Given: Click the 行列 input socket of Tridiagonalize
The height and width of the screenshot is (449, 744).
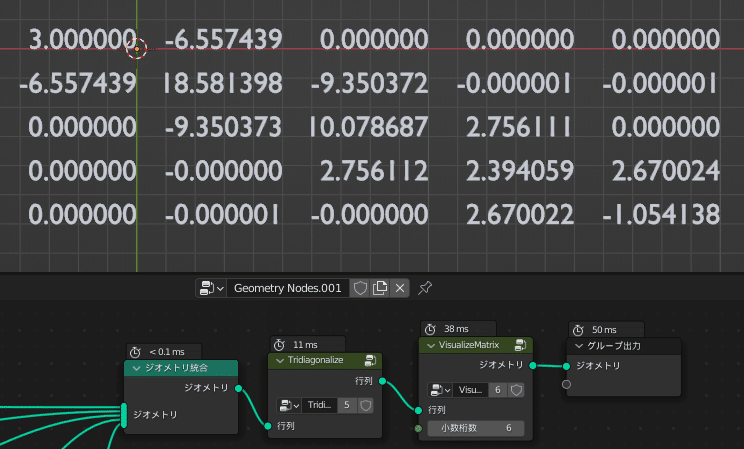Looking at the screenshot, I should click(x=268, y=426).
